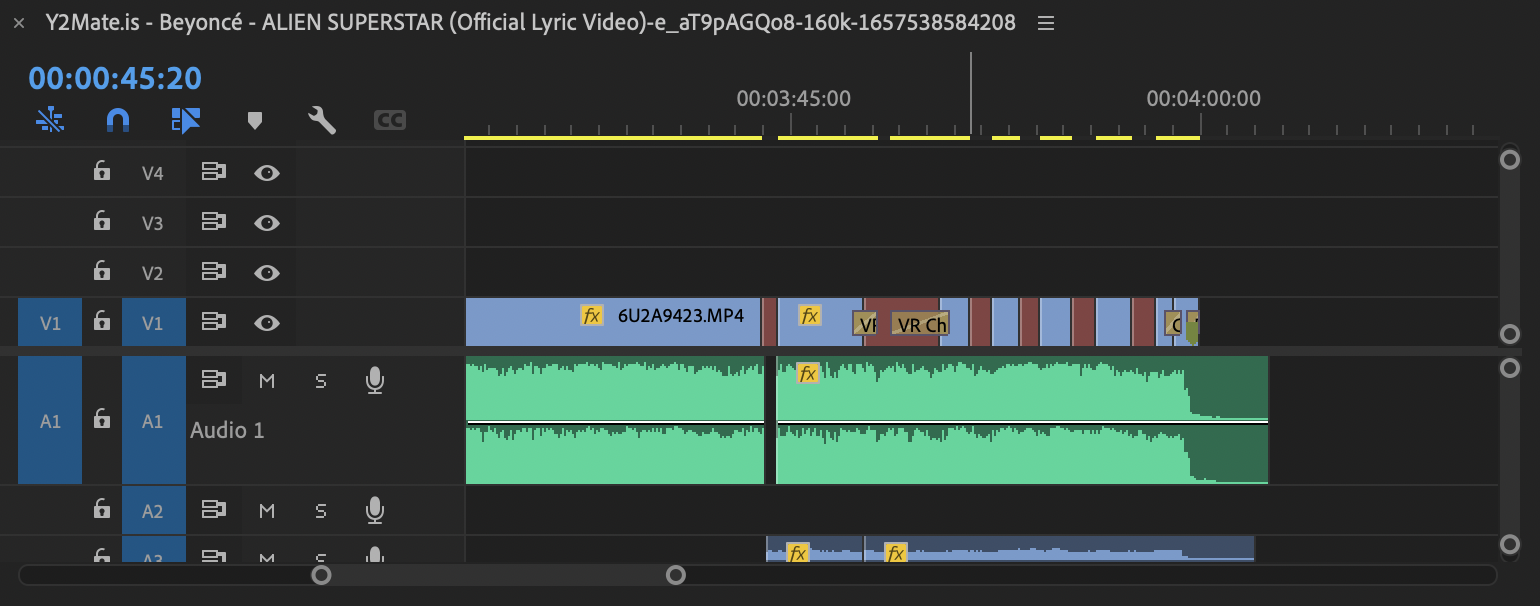1540x606 pixels.
Task: Hide track V2 output with eye icon
Action: pyautogui.click(x=266, y=273)
